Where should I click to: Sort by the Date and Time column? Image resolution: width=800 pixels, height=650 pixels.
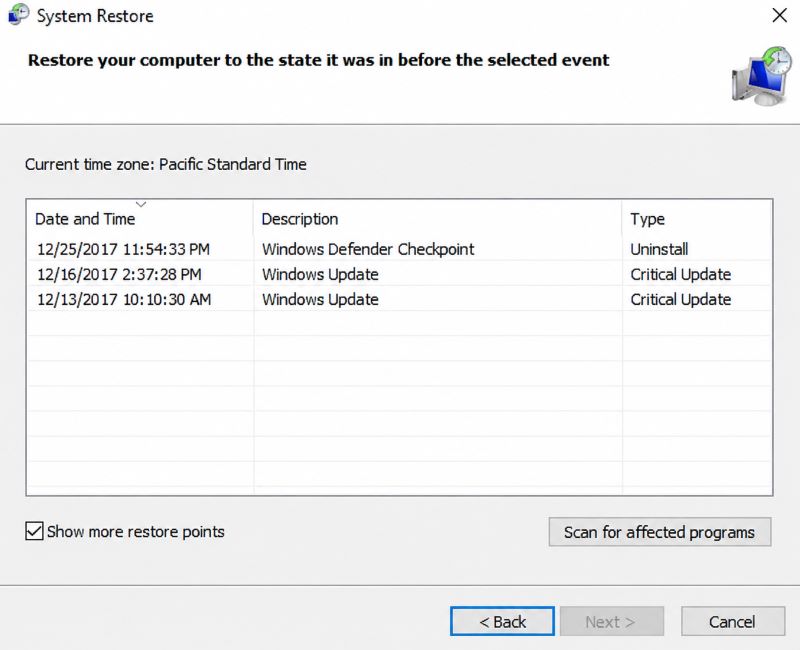(x=140, y=218)
